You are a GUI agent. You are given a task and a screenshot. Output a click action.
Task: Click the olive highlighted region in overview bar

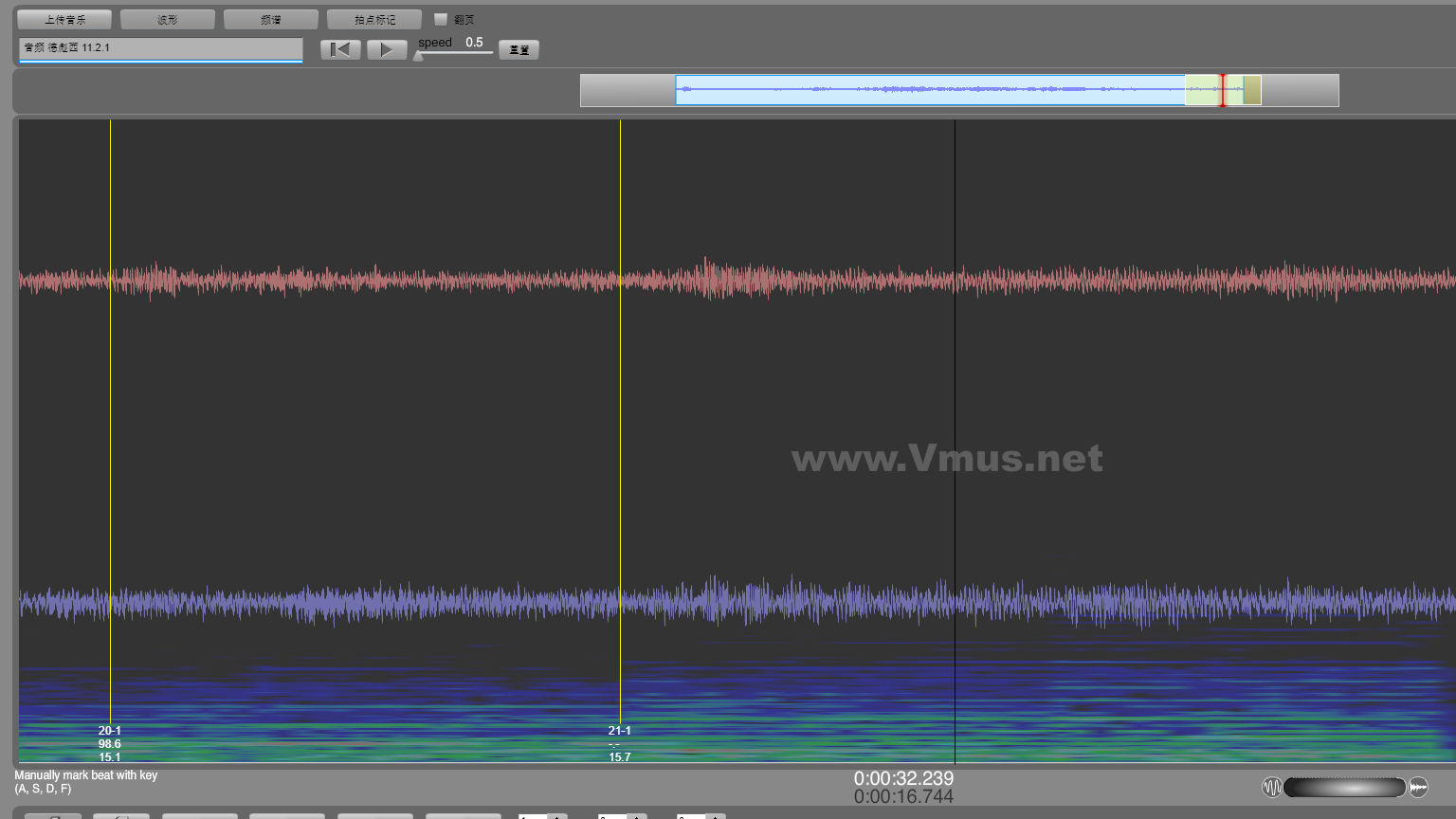[1252, 90]
